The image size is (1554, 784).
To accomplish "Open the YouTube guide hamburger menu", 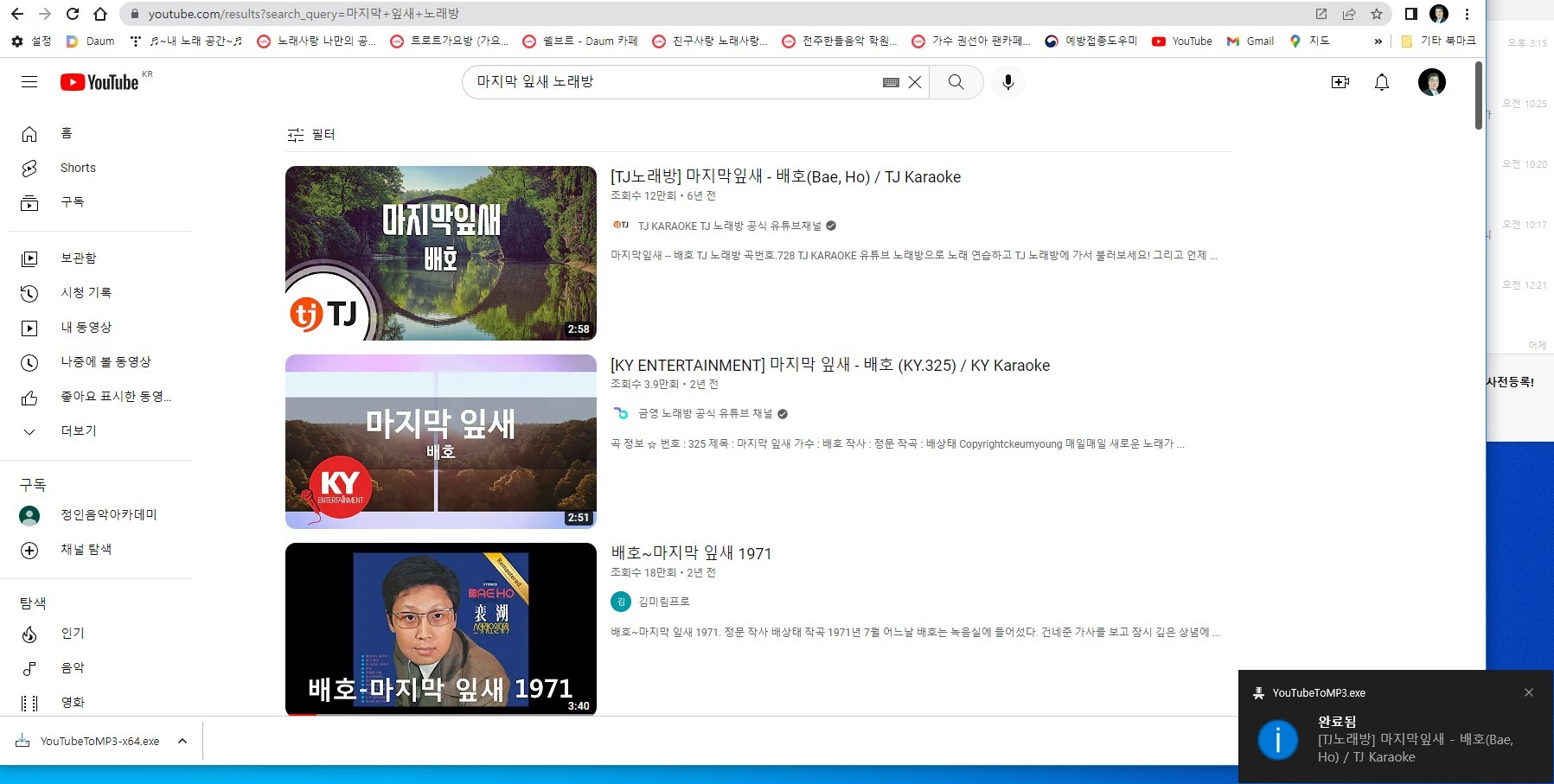I will 29,82.
